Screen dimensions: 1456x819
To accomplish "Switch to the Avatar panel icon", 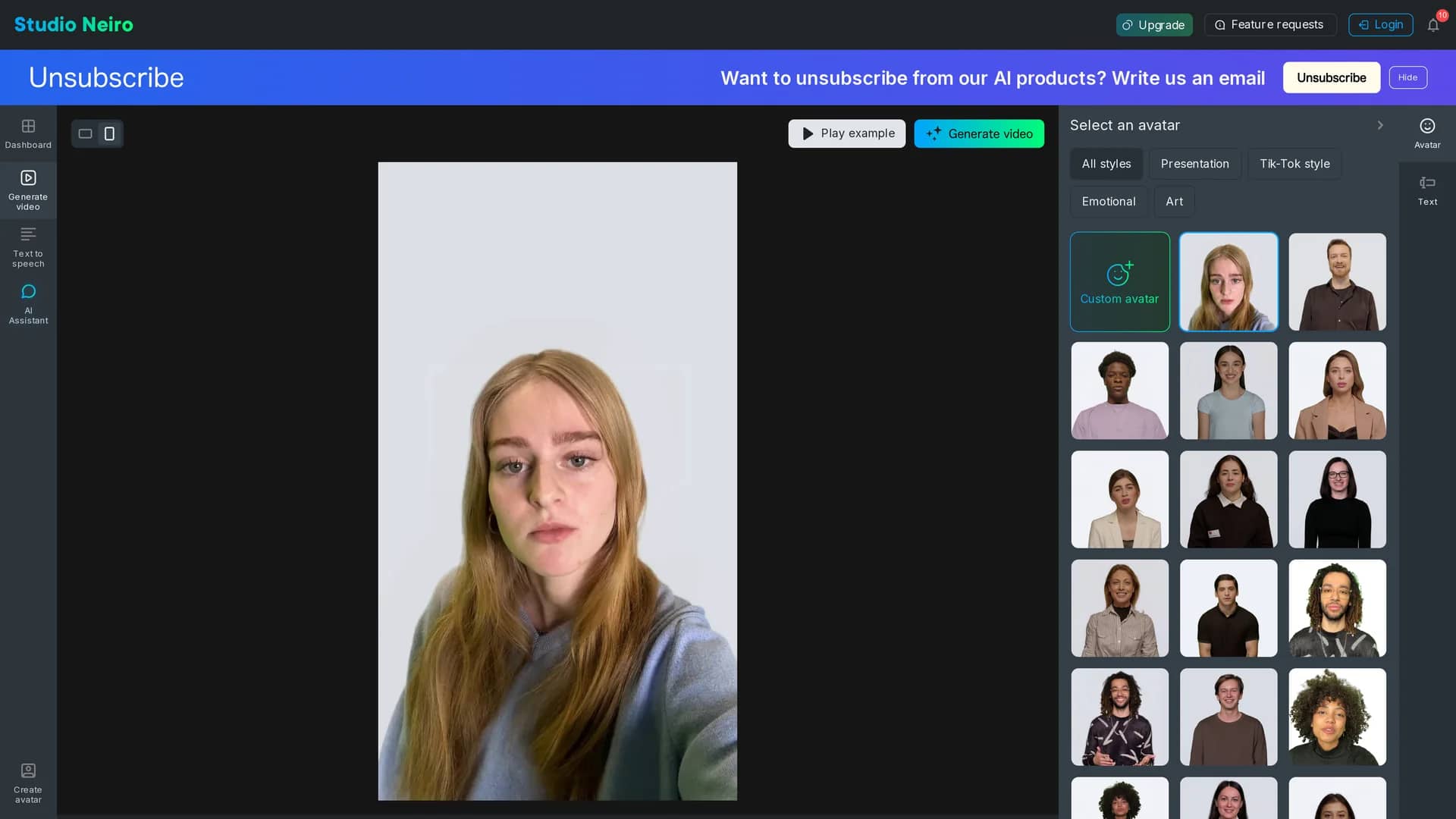I will [1427, 133].
